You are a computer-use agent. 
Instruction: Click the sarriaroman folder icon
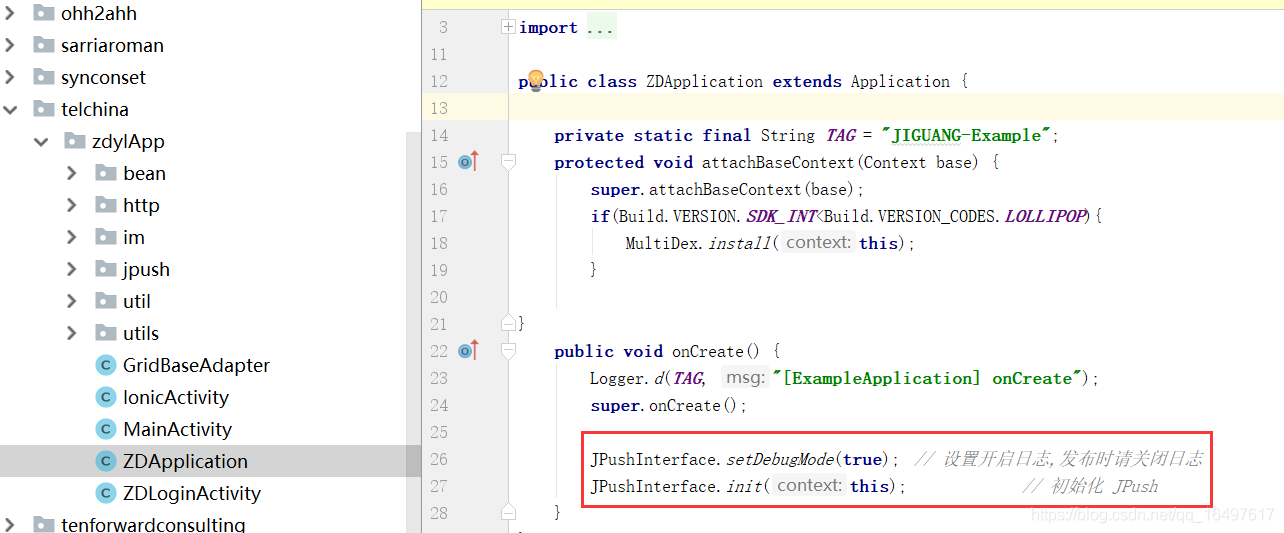[43, 45]
